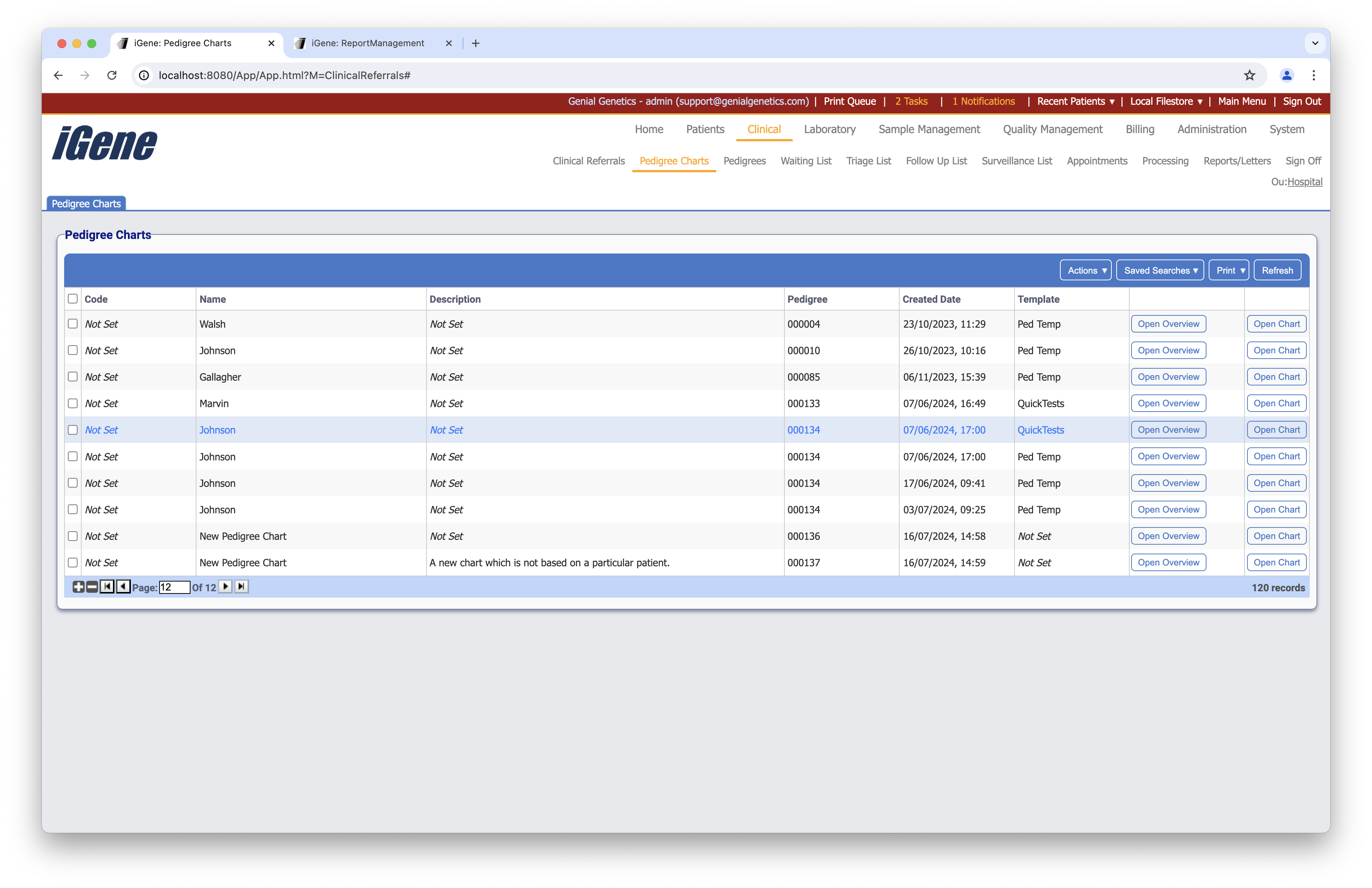
Task: Click the next page arrow
Action: tap(226, 587)
